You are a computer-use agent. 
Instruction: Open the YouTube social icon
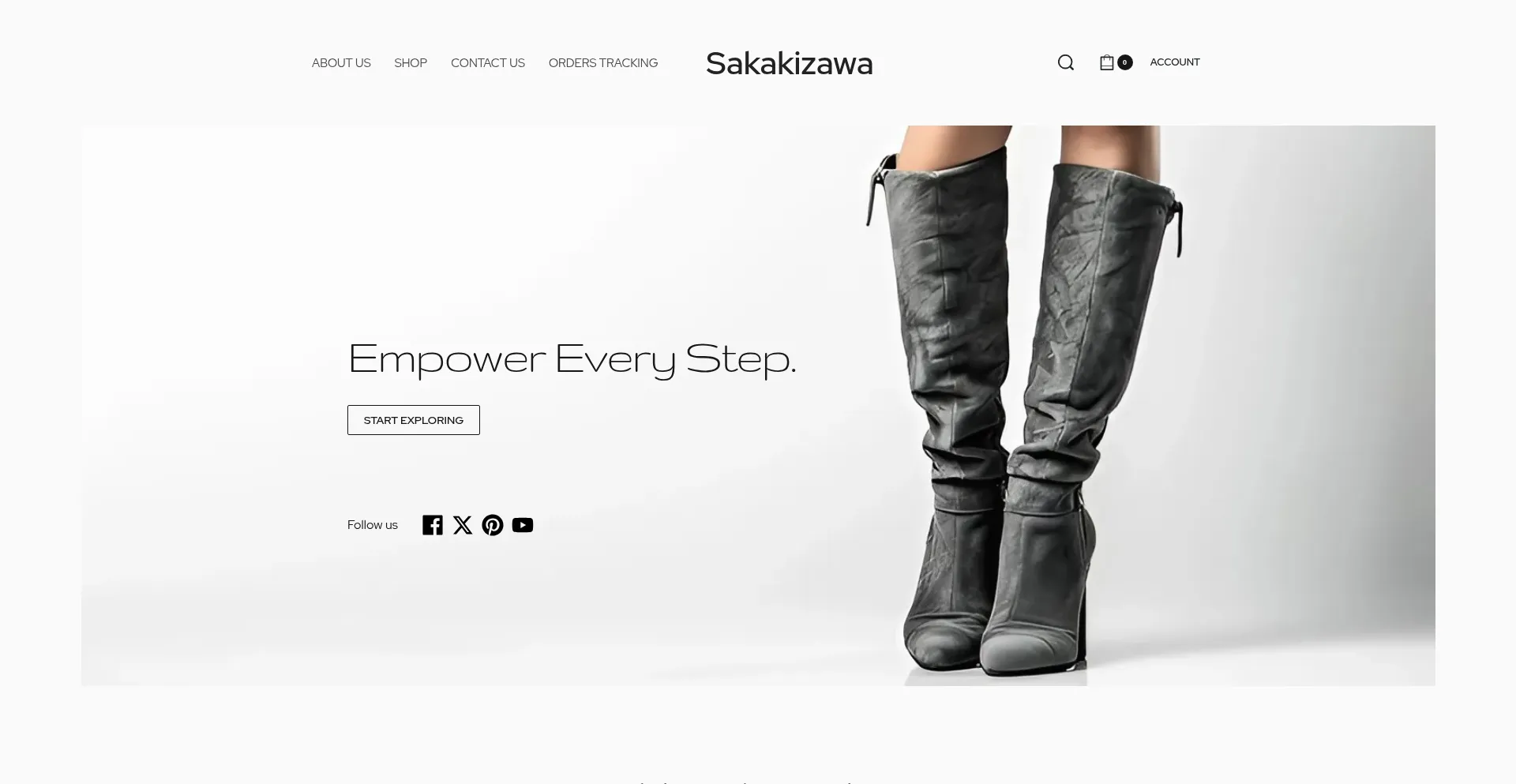click(x=523, y=525)
